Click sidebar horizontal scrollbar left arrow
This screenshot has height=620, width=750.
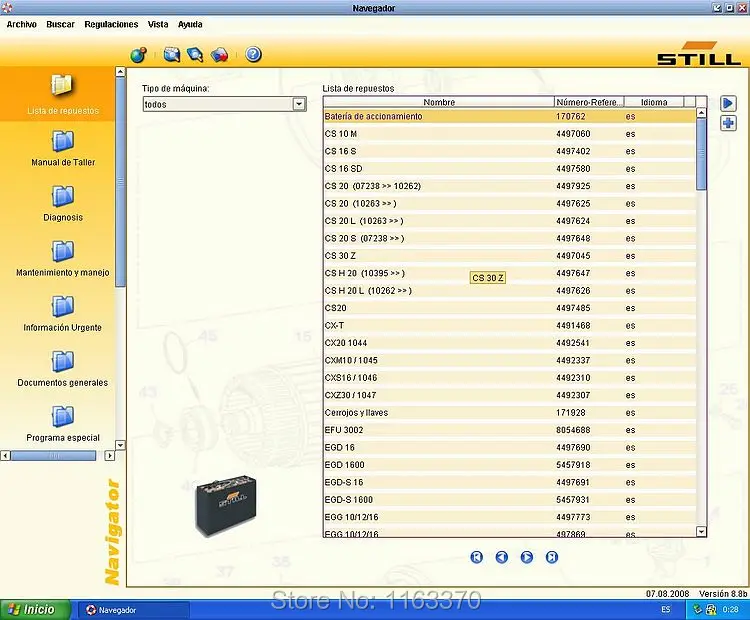click(6, 455)
